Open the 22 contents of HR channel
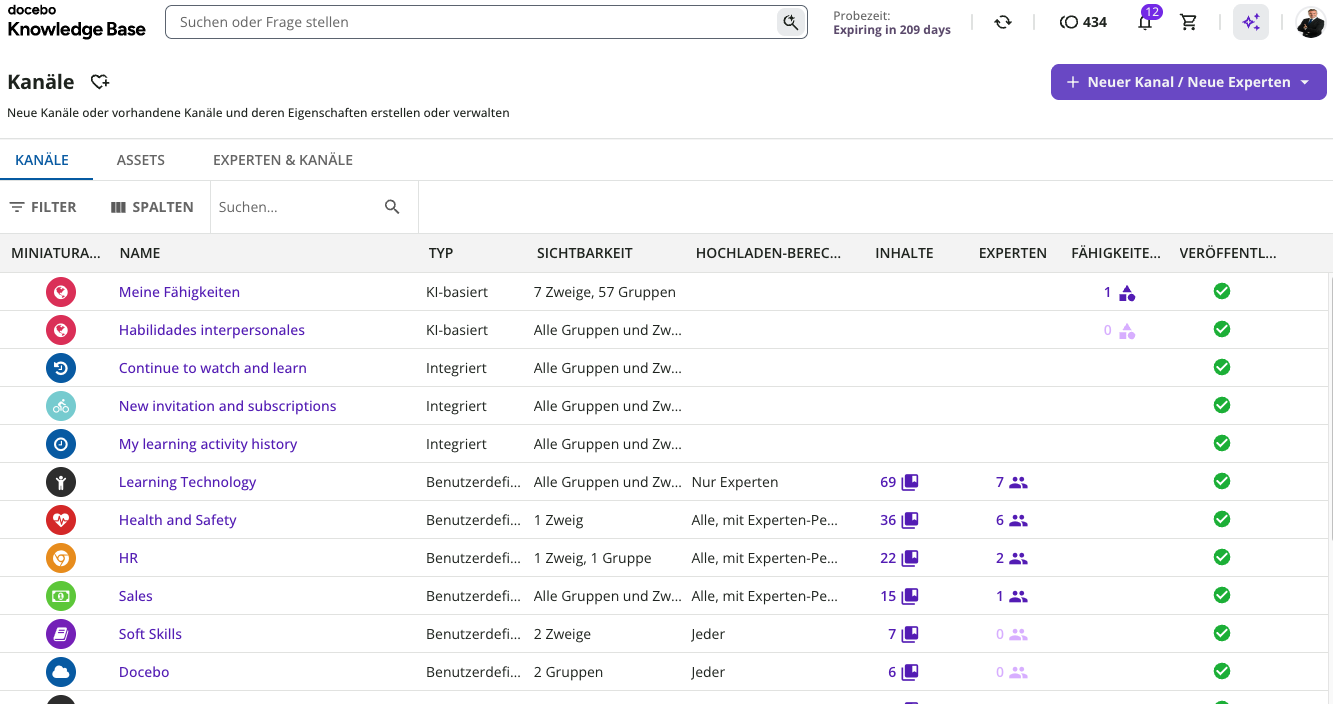The image size is (1333, 704). [x=899, y=558]
